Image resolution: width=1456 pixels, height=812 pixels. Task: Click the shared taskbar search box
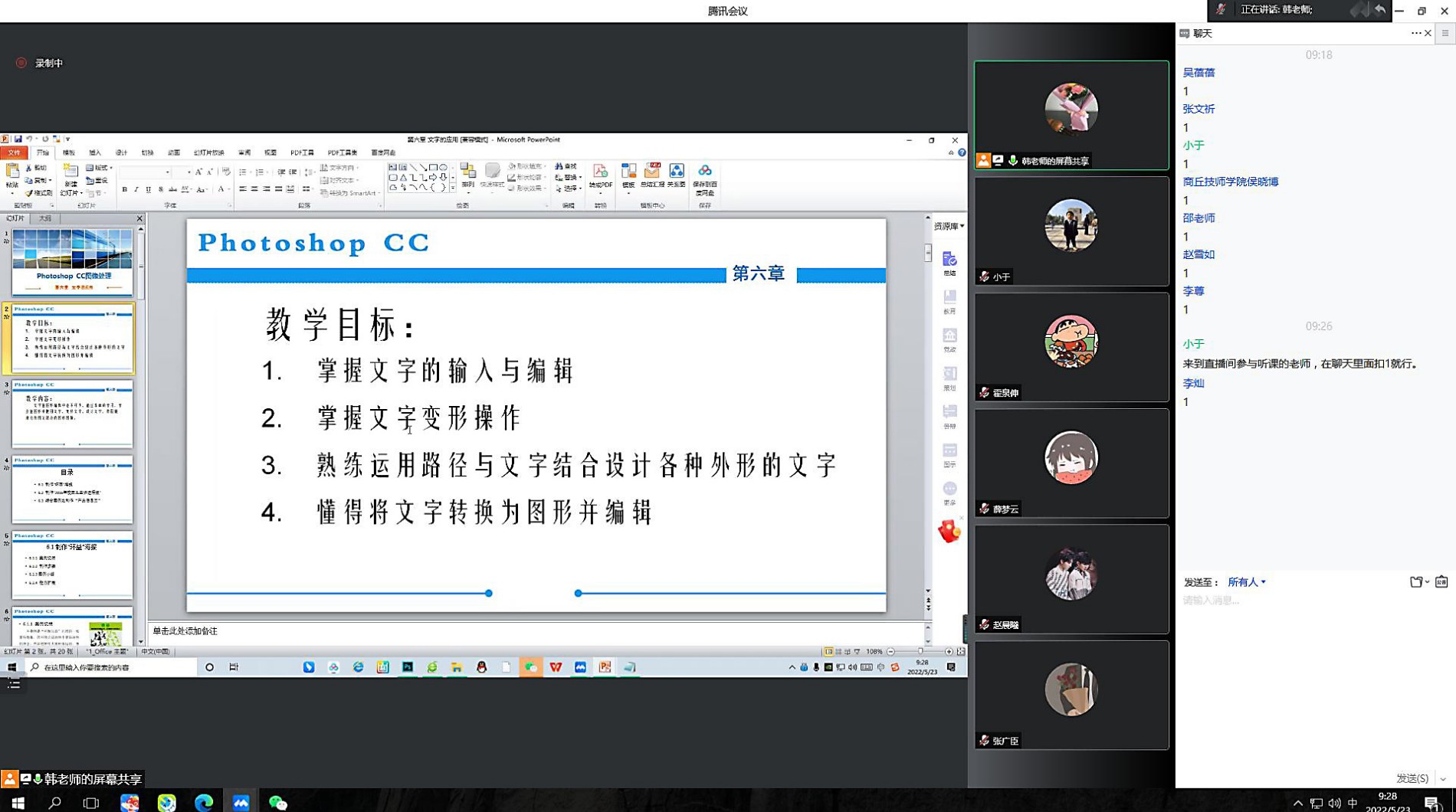[111, 667]
